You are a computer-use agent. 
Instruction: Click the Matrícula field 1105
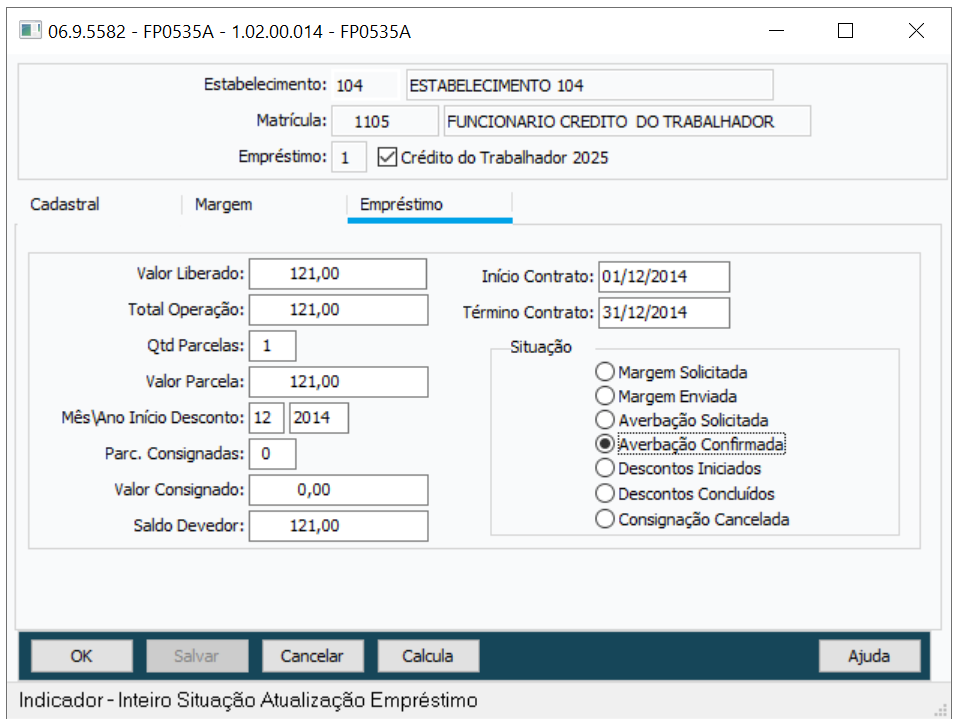385,121
